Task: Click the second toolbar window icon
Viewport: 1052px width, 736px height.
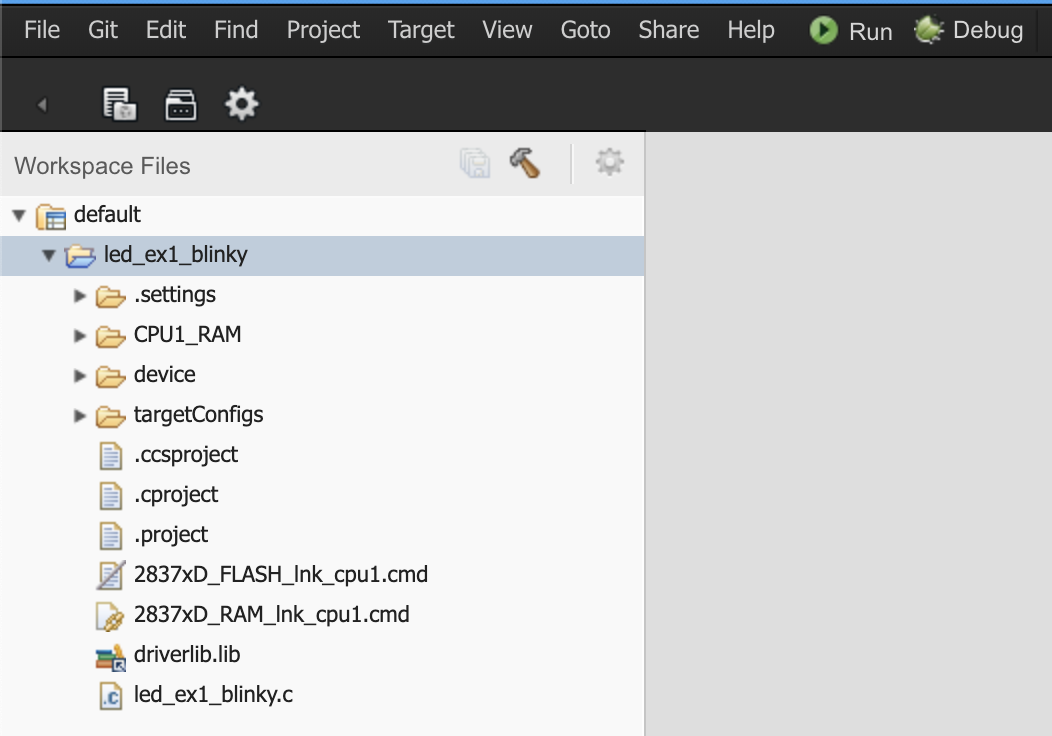Action: (181, 104)
